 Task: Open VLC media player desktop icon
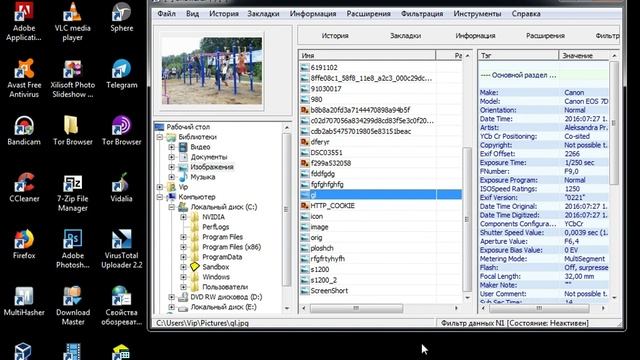click(x=73, y=20)
